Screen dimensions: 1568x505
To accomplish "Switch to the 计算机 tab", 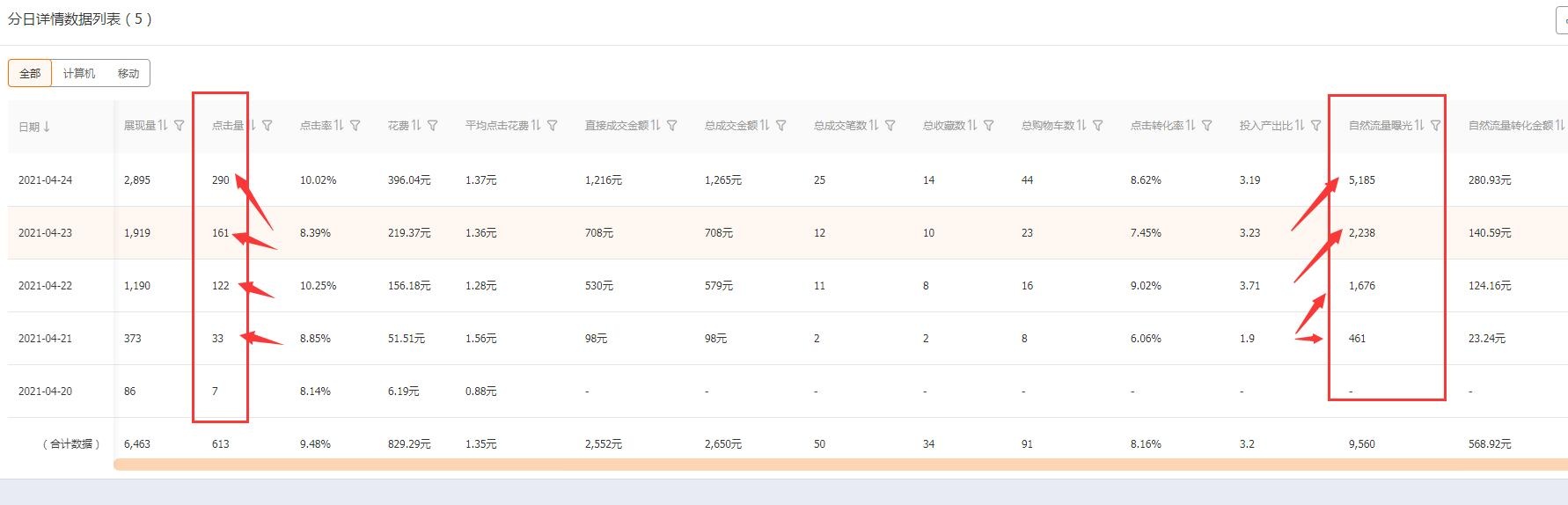I will (79, 73).
